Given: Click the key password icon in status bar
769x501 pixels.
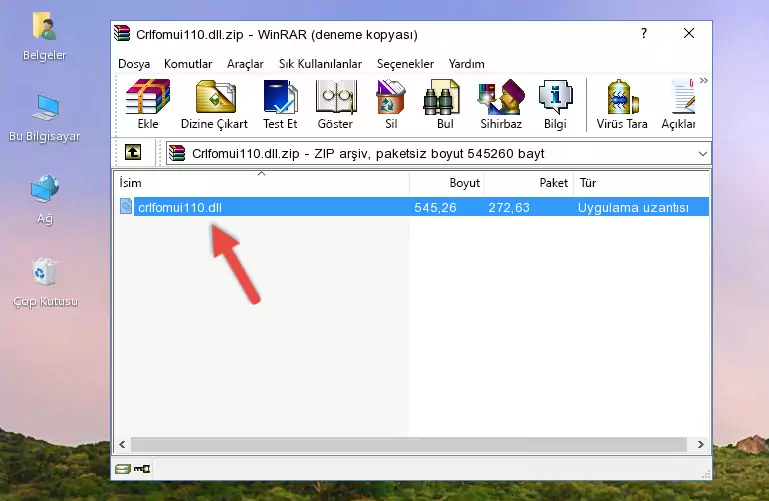Looking at the screenshot, I should coord(142,469).
